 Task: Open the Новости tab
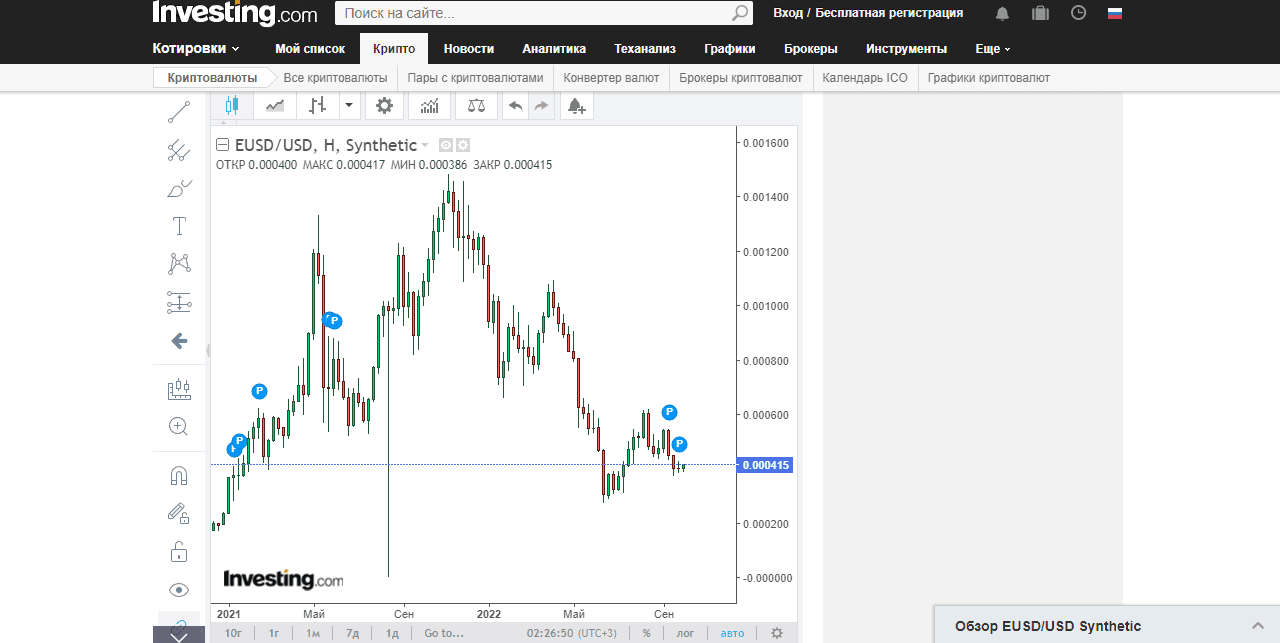pos(469,49)
